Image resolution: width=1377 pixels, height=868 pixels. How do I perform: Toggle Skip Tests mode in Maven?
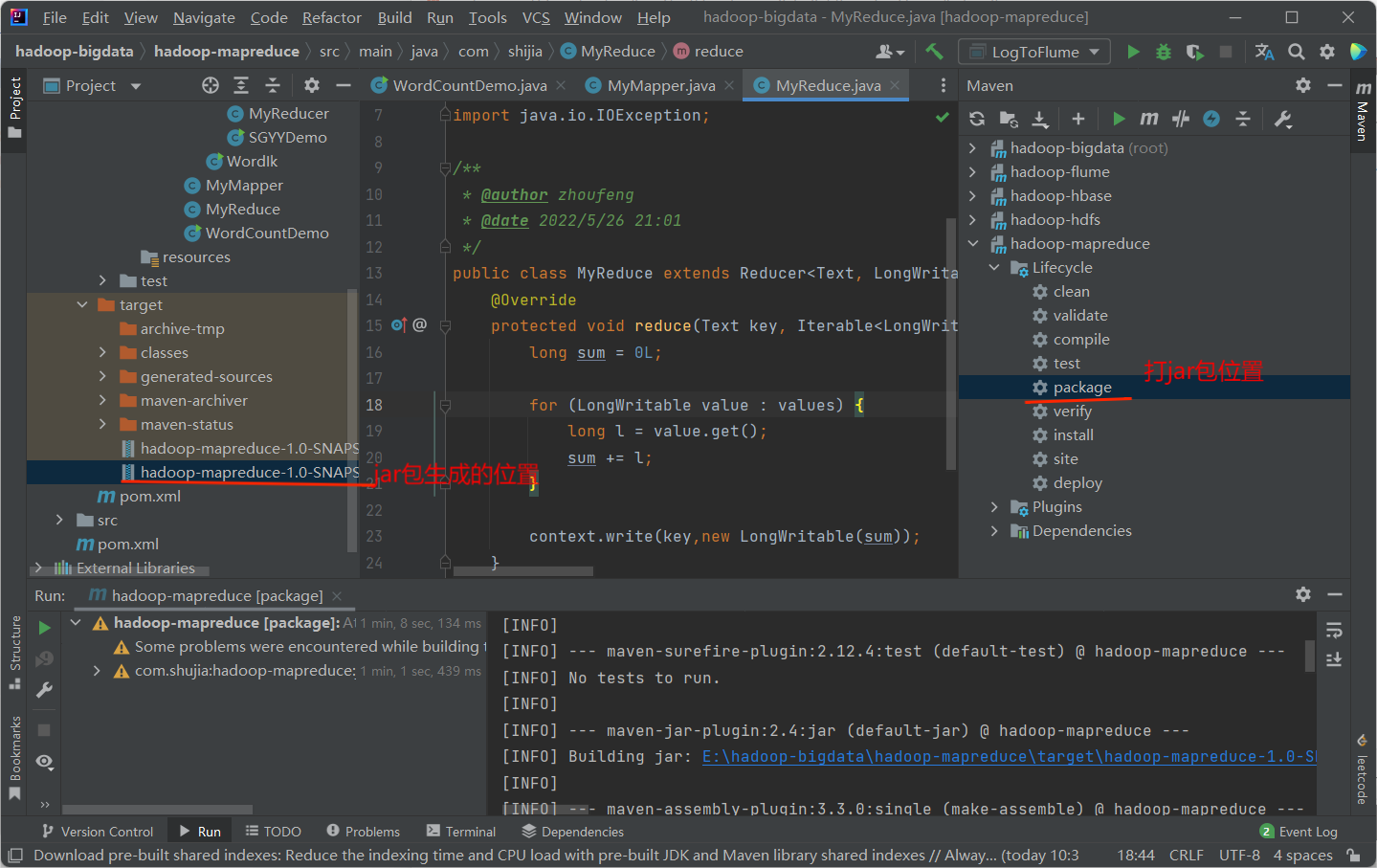[x=1211, y=119]
